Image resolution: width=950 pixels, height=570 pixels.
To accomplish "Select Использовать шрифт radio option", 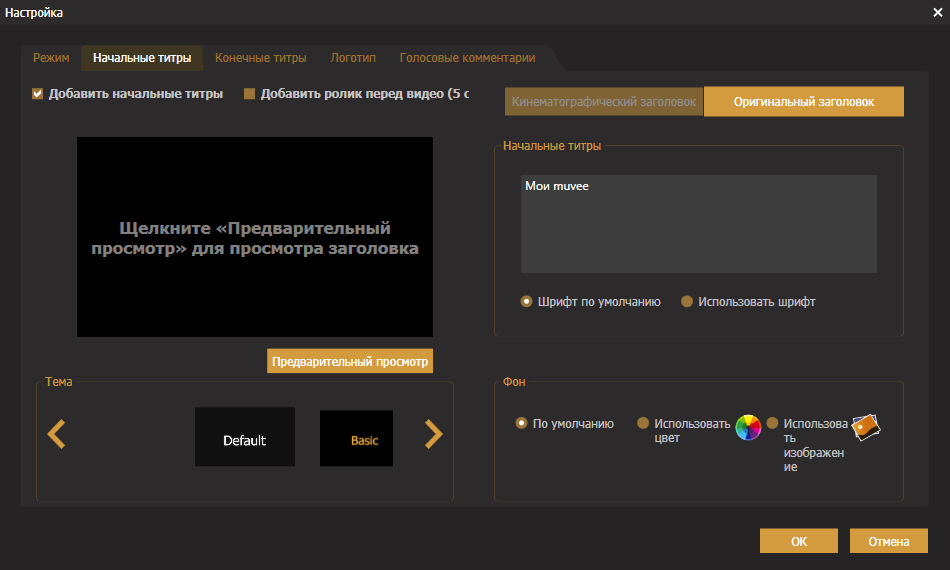I will point(686,301).
